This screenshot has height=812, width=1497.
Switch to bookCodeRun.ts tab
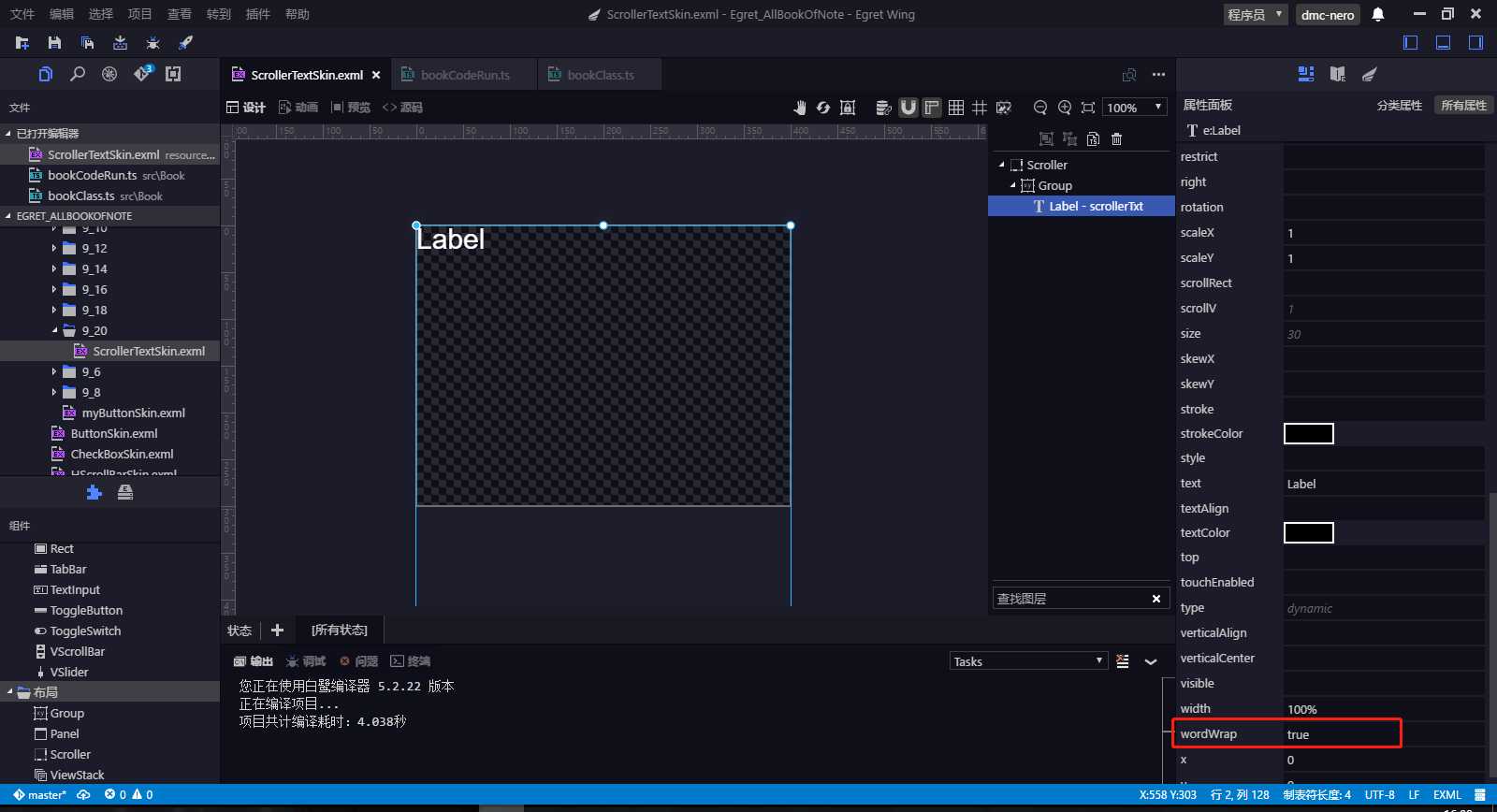click(464, 75)
